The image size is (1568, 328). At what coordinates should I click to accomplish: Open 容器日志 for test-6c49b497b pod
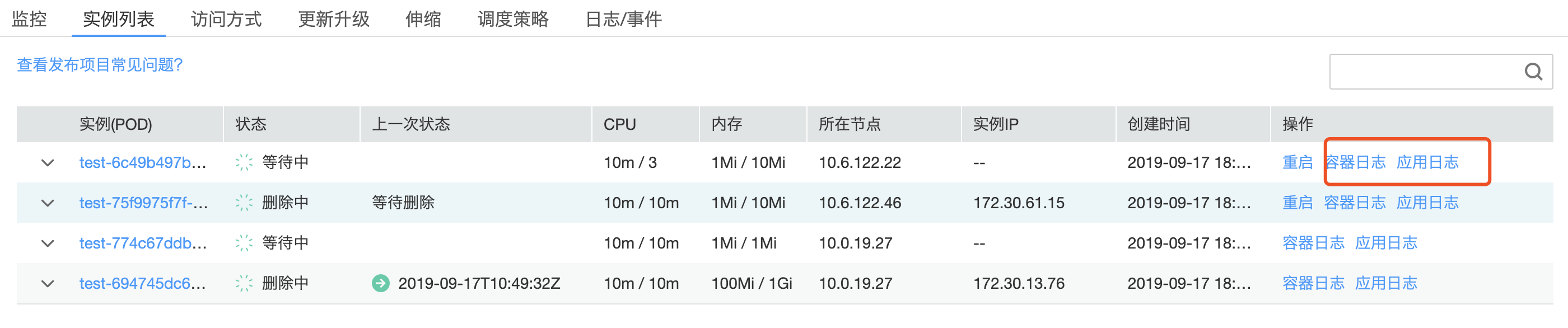click(x=1355, y=162)
